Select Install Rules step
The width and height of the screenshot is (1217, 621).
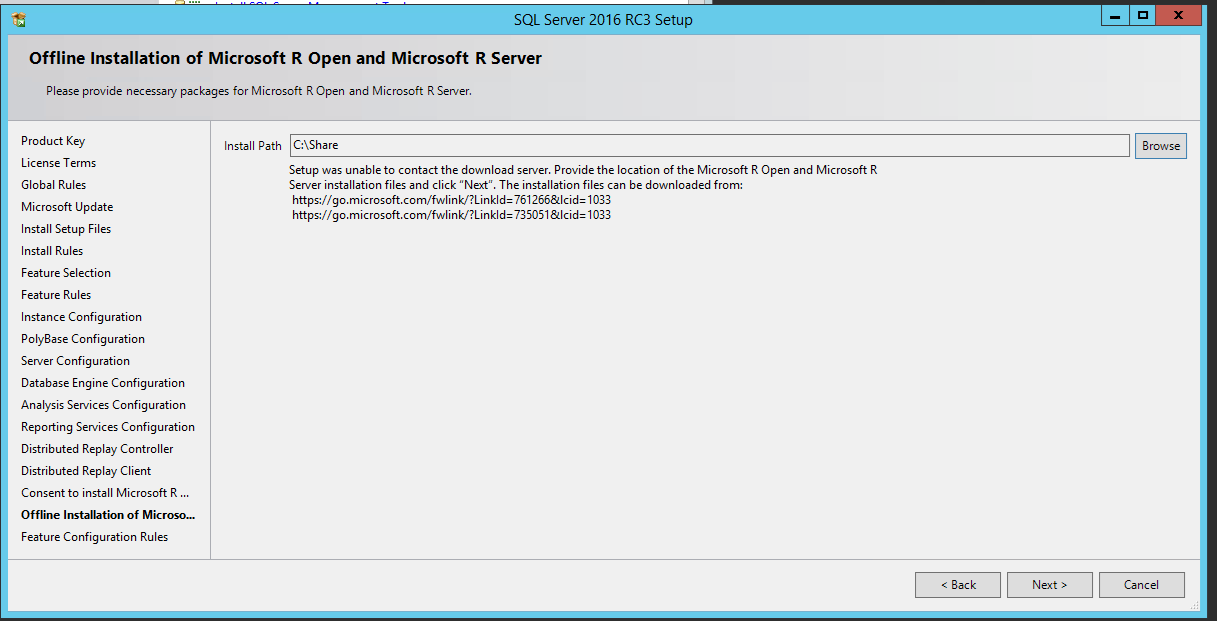52,251
